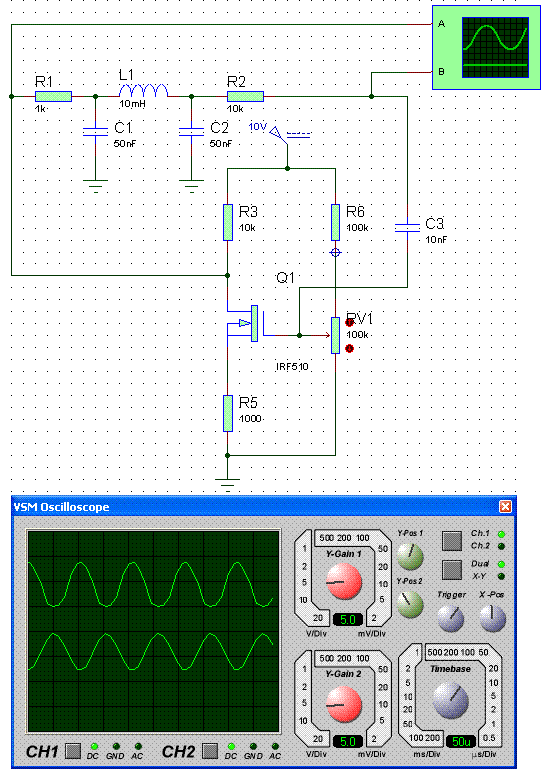Select capacitor C3 10nF symbol
This screenshot has height=776, width=558.
pos(407,228)
